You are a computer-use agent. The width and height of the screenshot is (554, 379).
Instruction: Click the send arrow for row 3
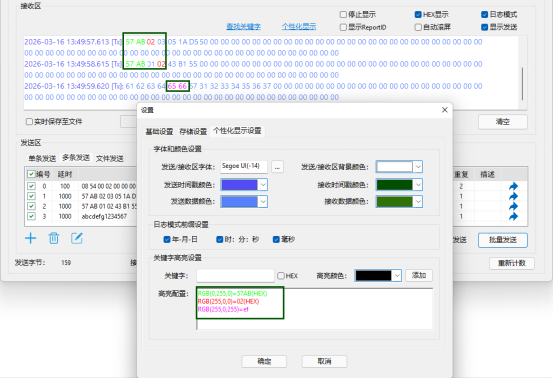513,216
